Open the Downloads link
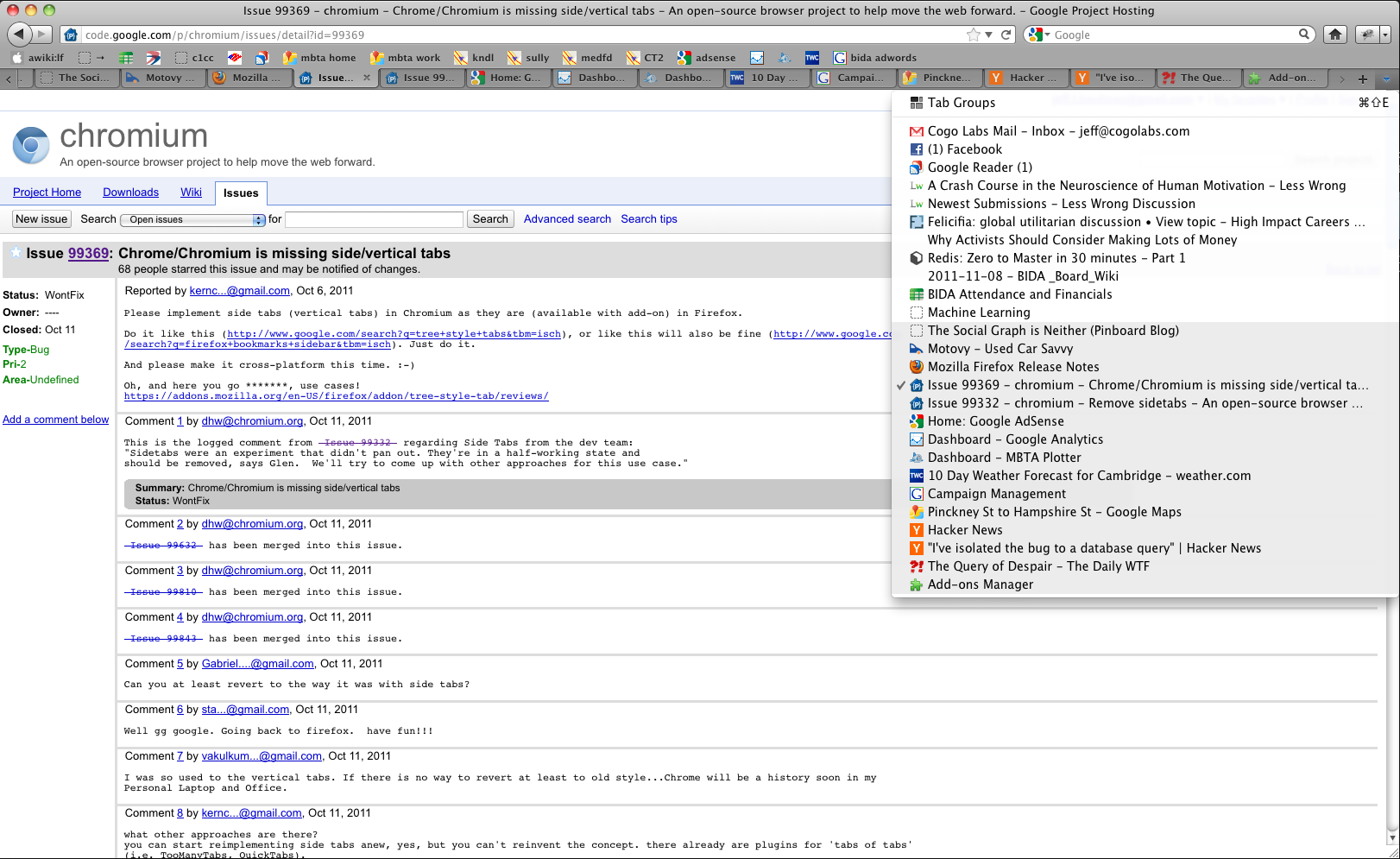 coord(130,193)
